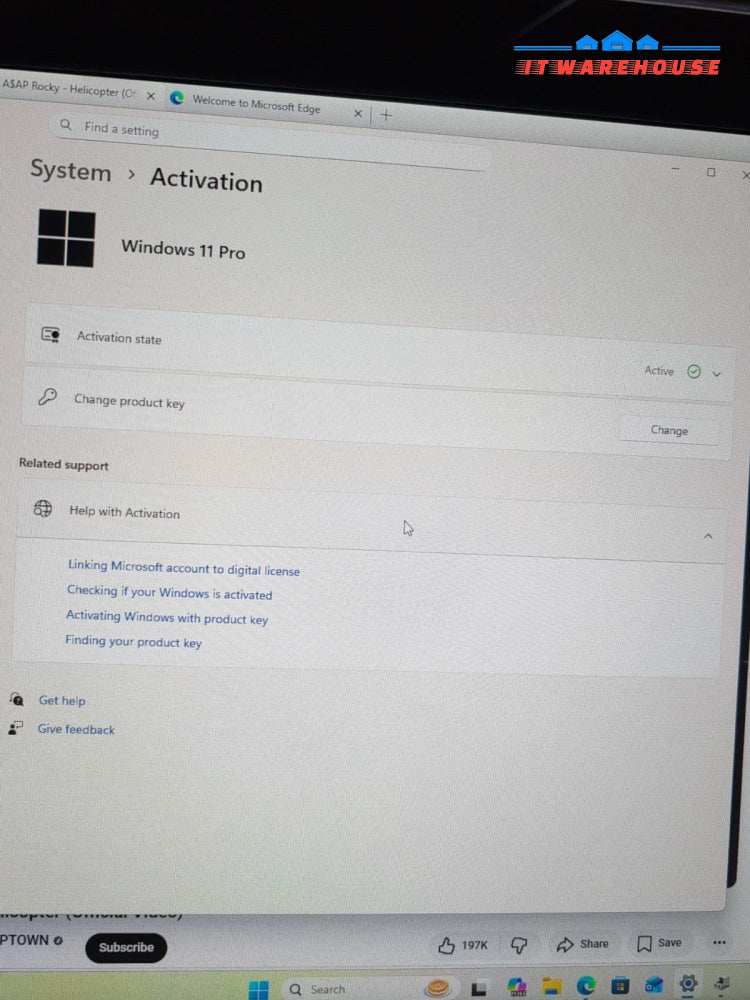Open Finding your product key link

[133, 642]
